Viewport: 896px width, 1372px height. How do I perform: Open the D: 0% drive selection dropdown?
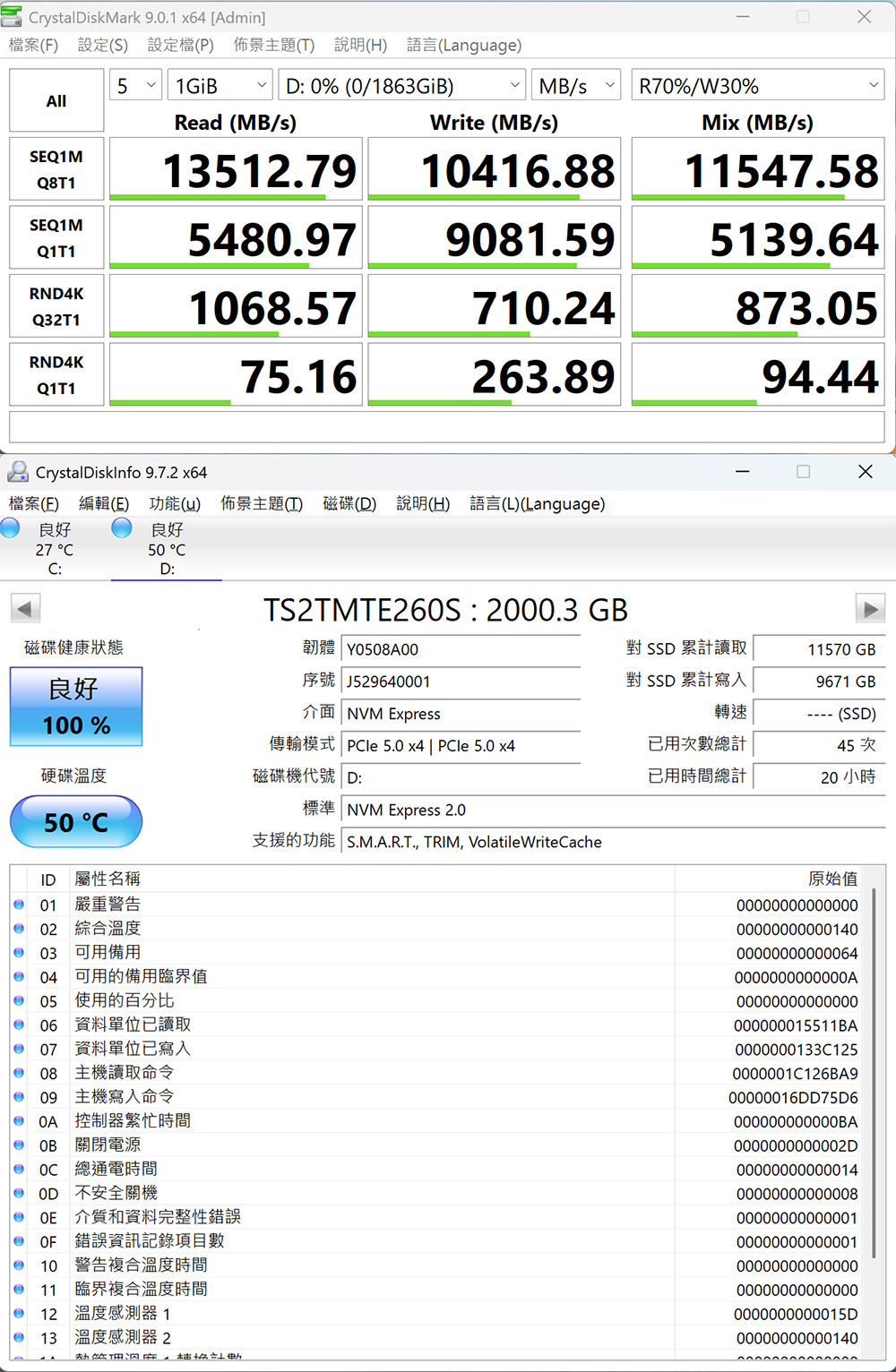point(401,86)
